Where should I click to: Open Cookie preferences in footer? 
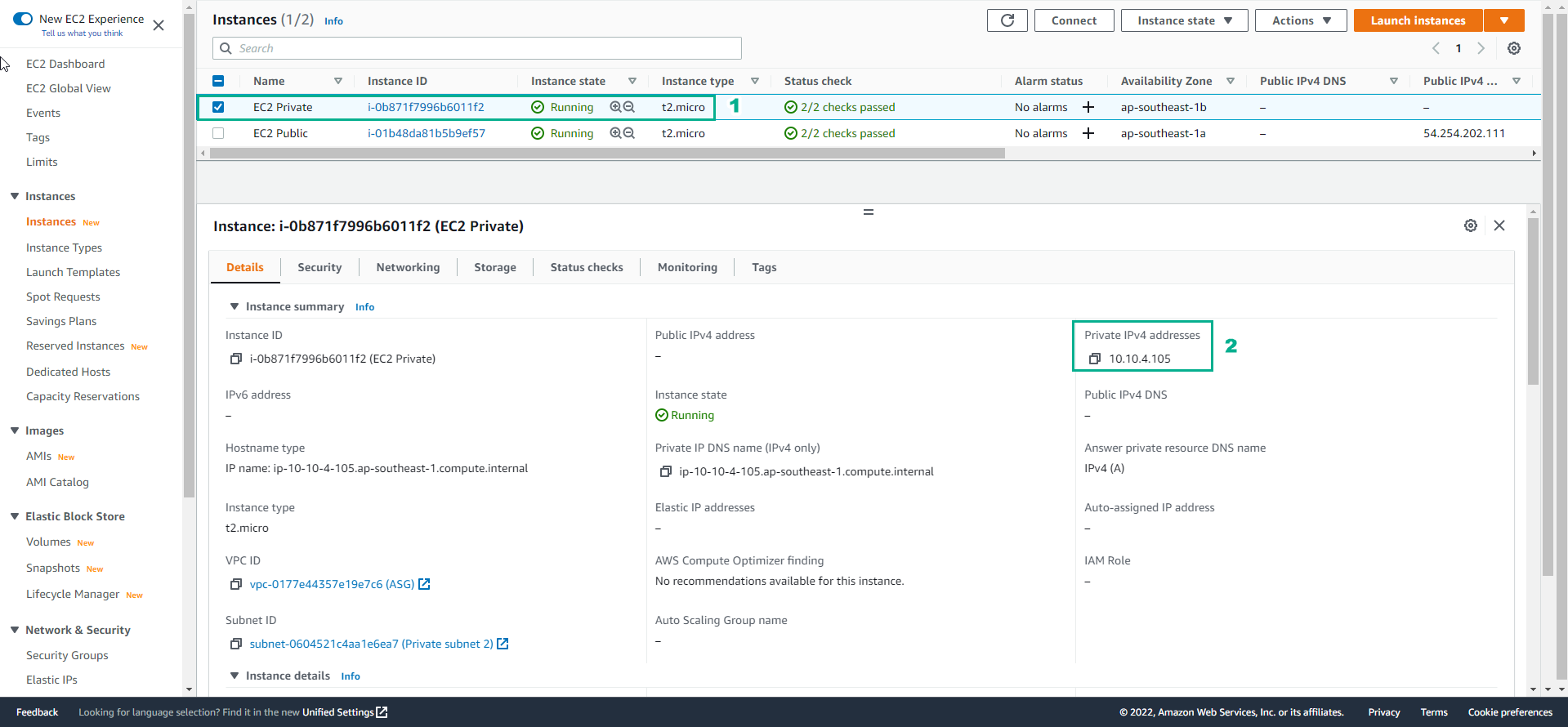(1510, 712)
